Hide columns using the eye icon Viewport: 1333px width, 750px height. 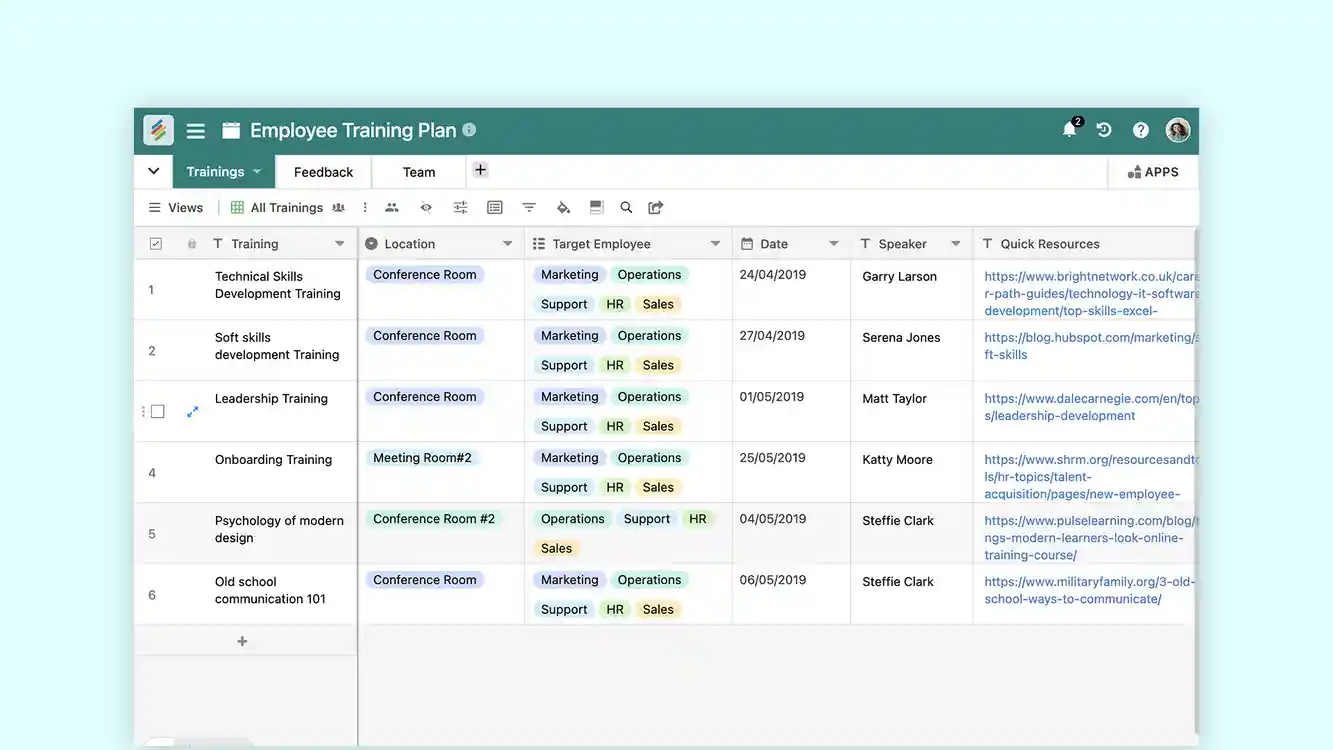click(x=425, y=207)
